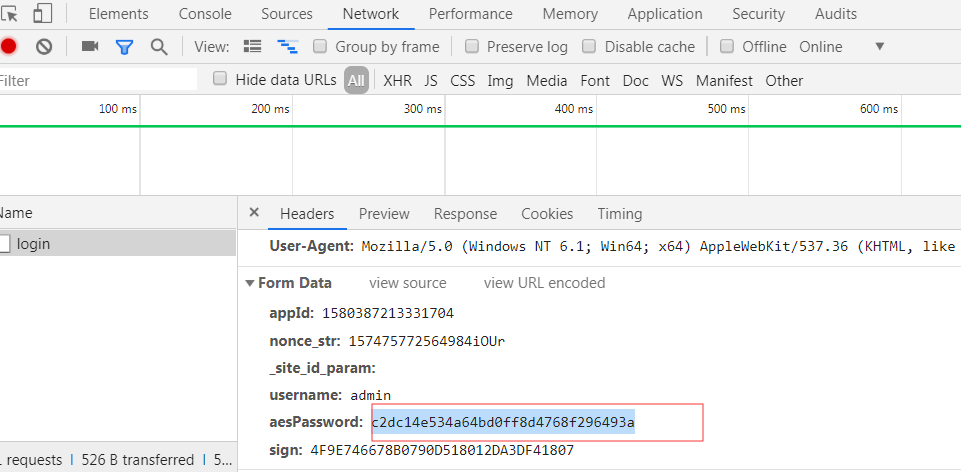Viewport: 961px width, 472px height.
Task: Toggle the capture screenshots camera icon
Action: point(90,47)
